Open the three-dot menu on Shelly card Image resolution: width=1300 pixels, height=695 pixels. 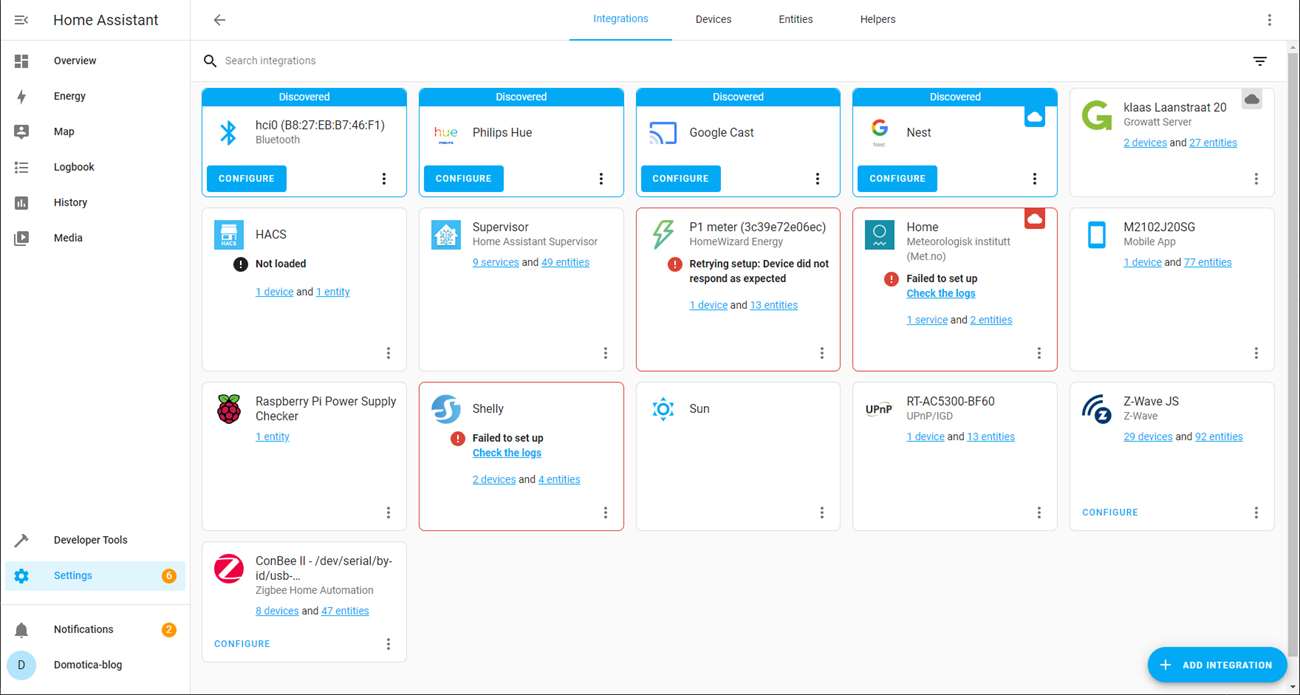click(605, 513)
